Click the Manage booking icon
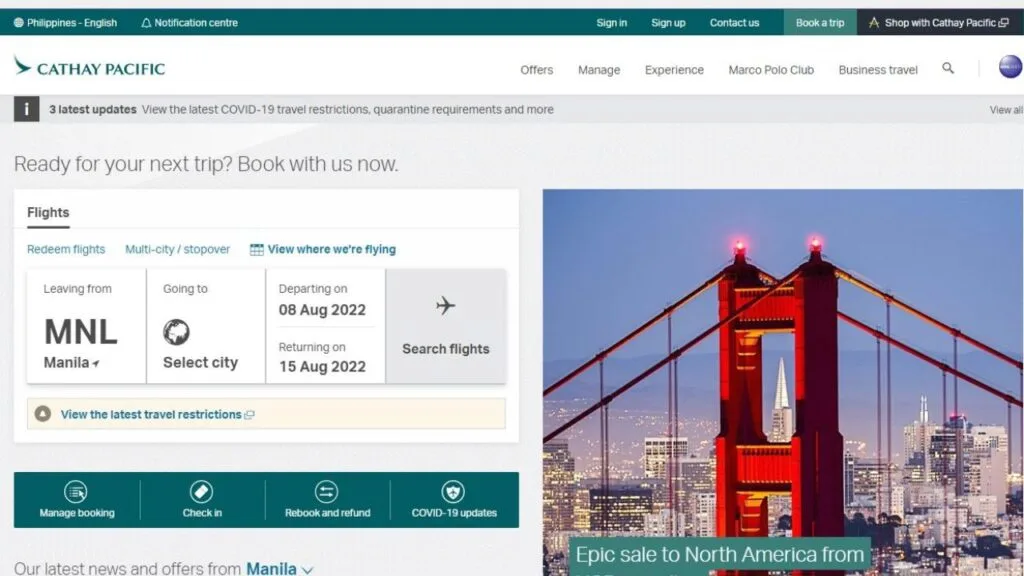Image resolution: width=1024 pixels, height=576 pixels. click(x=76, y=492)
